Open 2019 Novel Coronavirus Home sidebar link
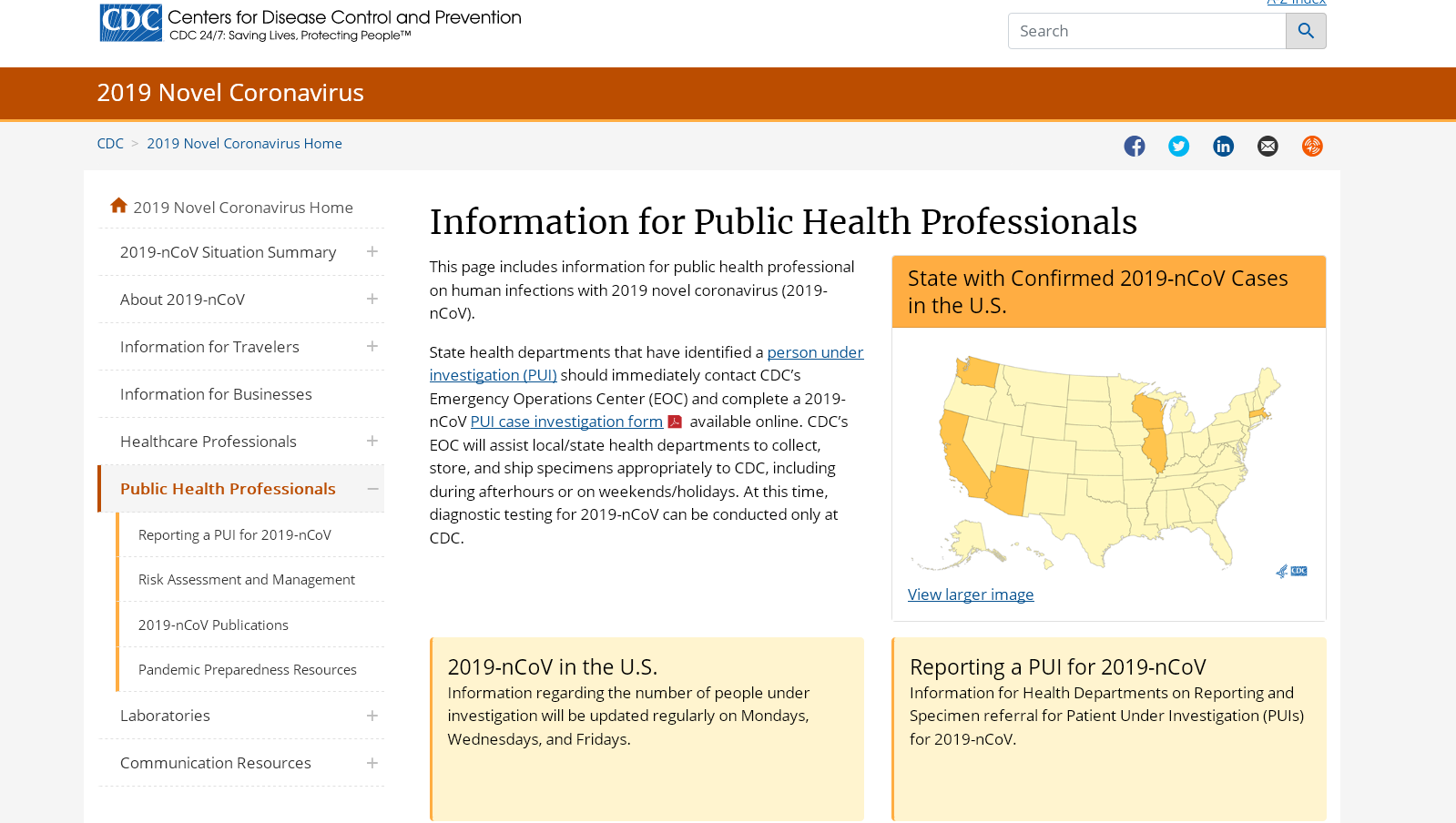Screen dimensions: 1456x823 pos(243,208)
